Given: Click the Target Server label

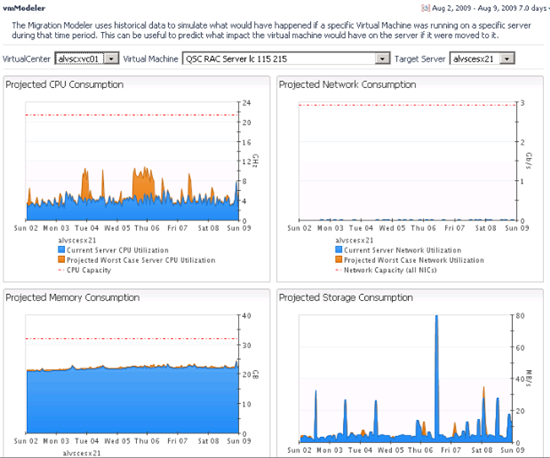Looking at the screenshot, I should [x=420, y=59].
